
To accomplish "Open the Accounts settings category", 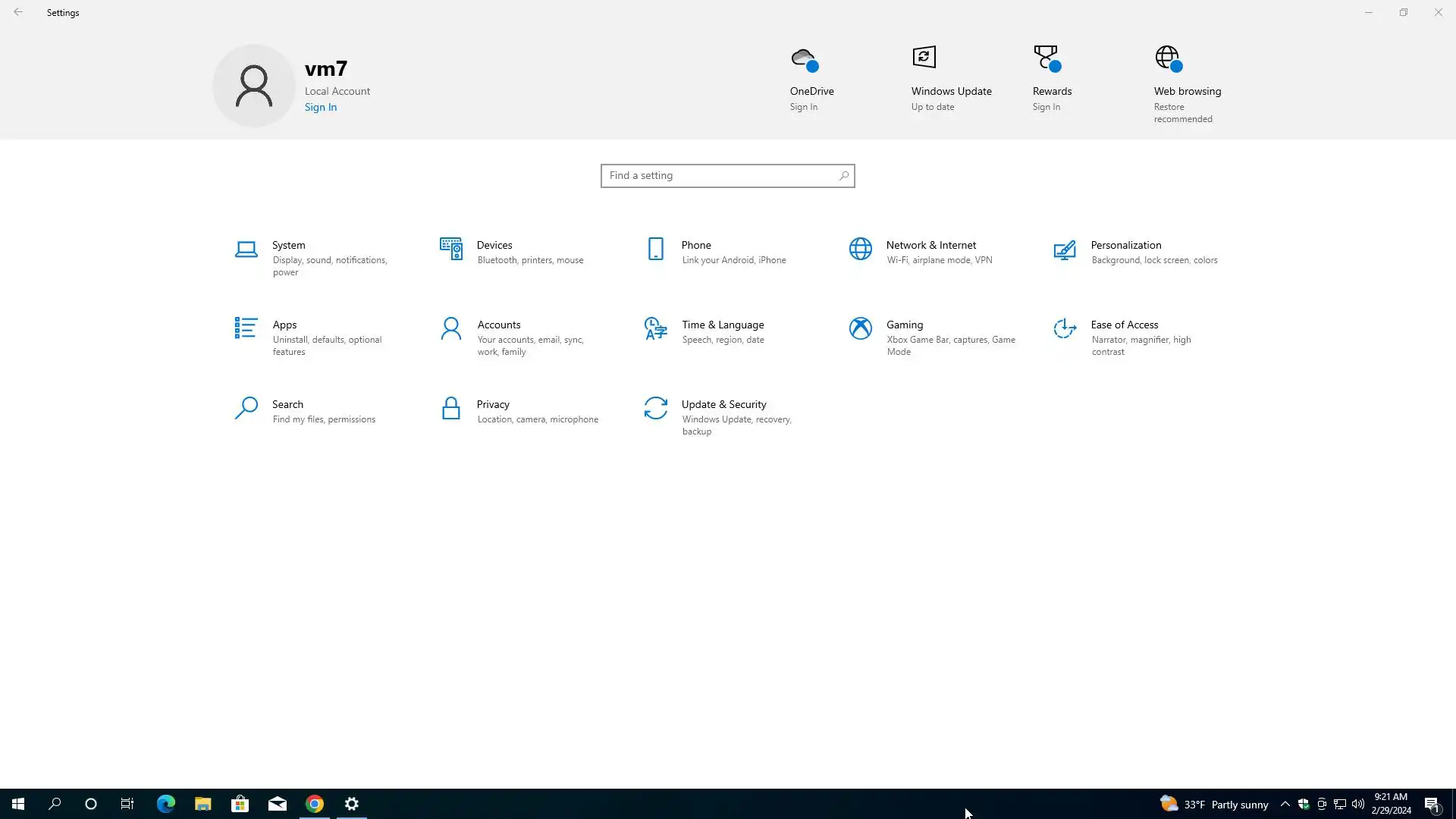I will pyautogui.click(x=498, y=325).
